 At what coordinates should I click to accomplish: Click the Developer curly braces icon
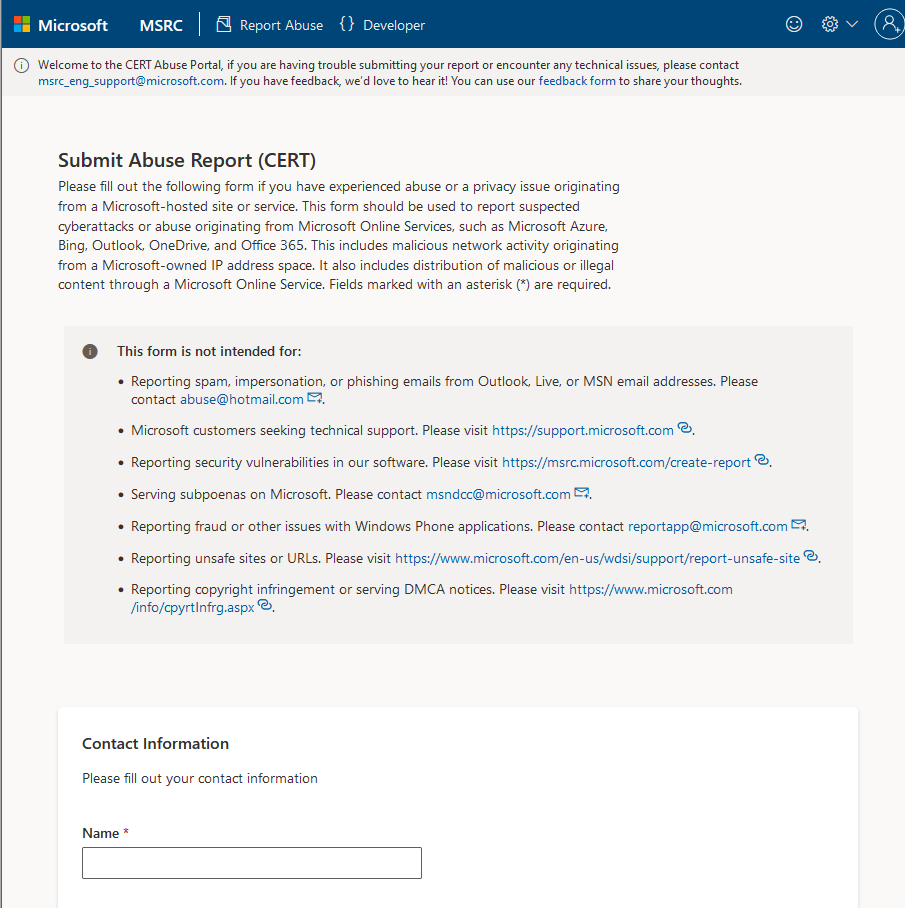[x=347, y=24]
